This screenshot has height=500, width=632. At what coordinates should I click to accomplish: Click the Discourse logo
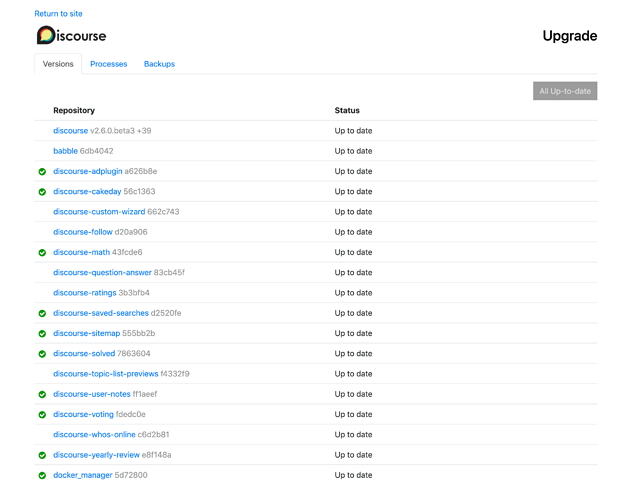[x=71, y=35]
